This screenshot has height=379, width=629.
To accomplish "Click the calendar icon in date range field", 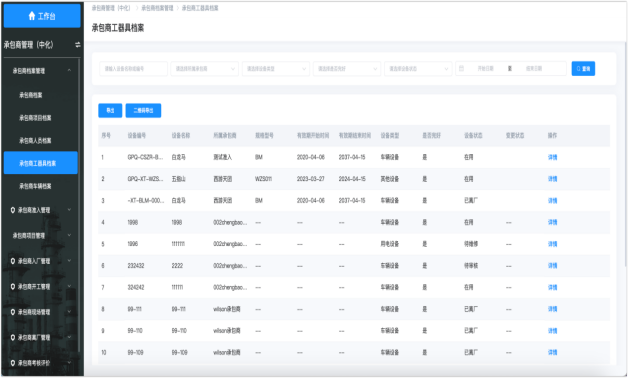I will coord(461,69).
